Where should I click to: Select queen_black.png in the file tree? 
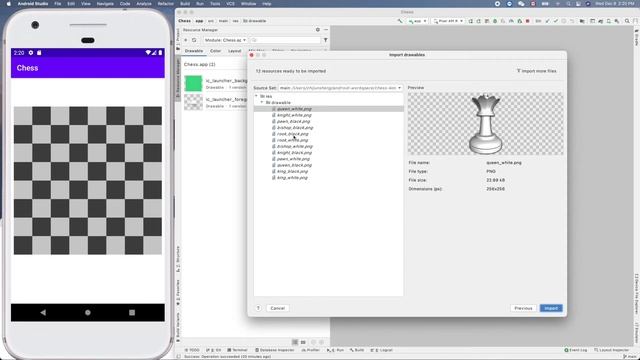pyautogui.click(x=294, y=165)
